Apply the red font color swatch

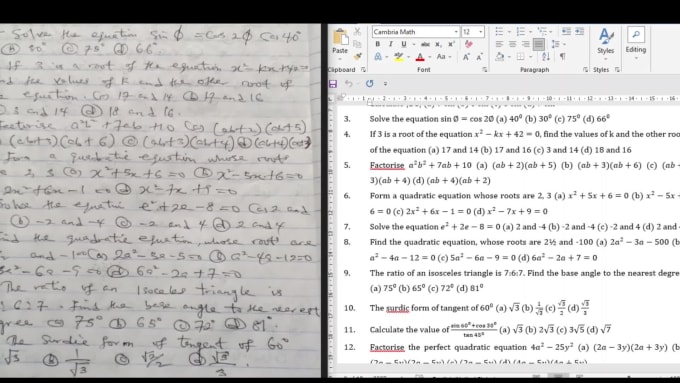click(x=420, y=57)
